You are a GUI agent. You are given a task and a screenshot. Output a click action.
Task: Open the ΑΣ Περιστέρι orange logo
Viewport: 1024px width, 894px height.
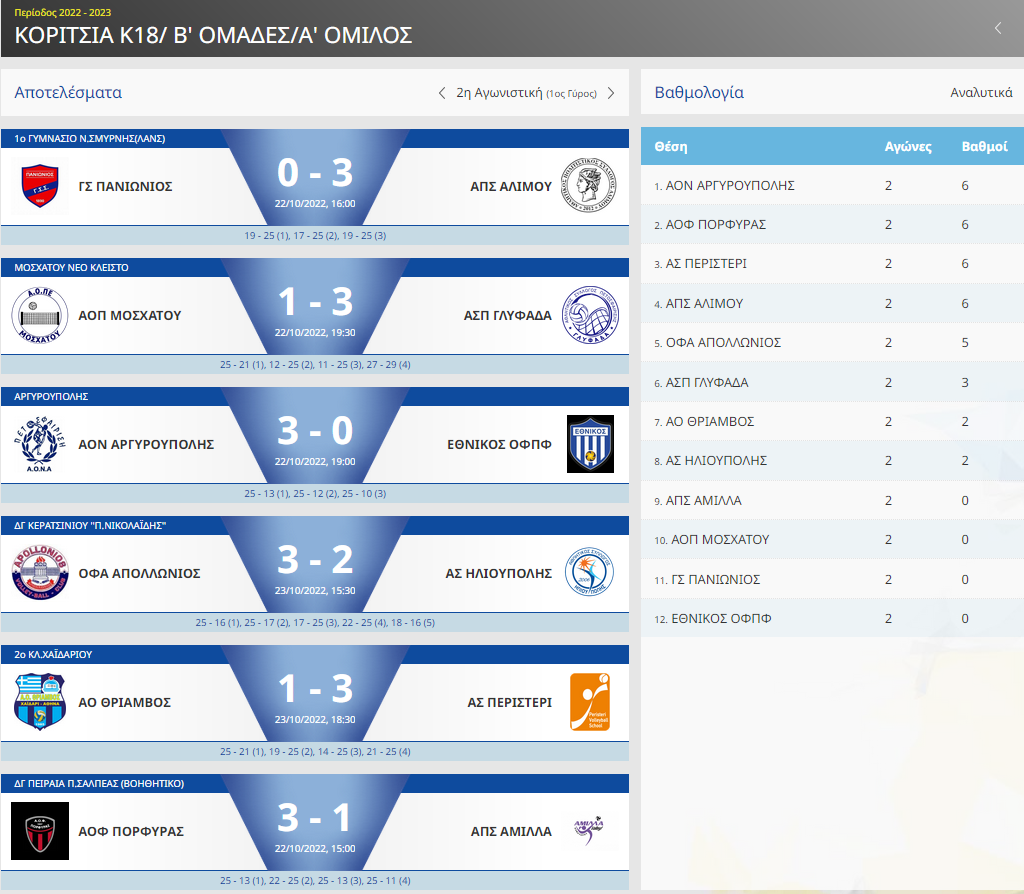590,702
